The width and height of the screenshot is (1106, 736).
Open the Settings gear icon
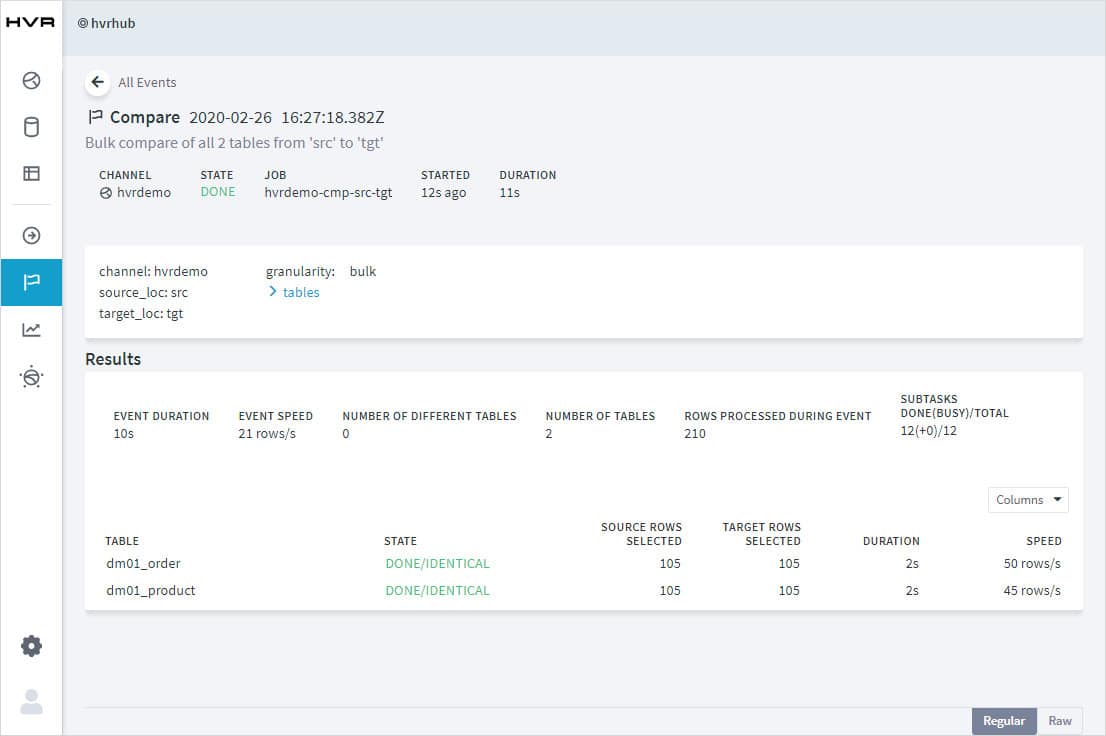(x=31, y=646)
